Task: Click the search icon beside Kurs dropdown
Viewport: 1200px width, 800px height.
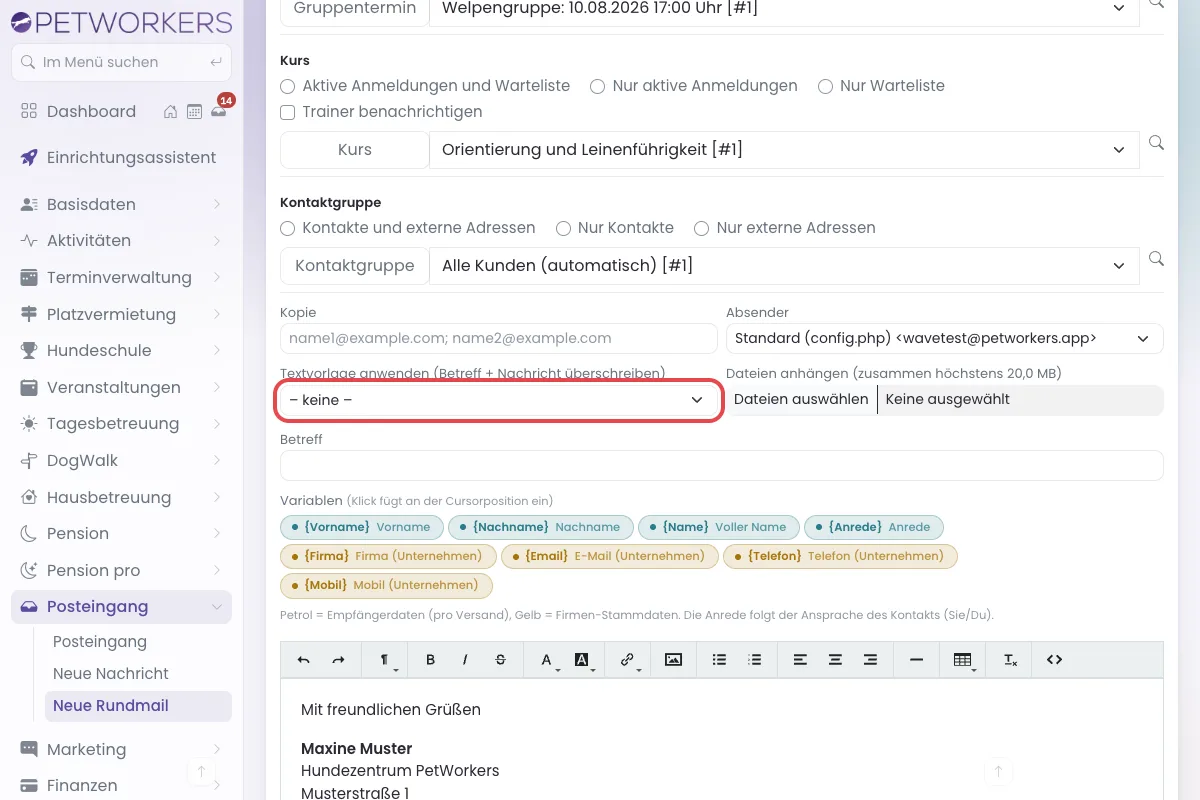Action: [1156, 143]
